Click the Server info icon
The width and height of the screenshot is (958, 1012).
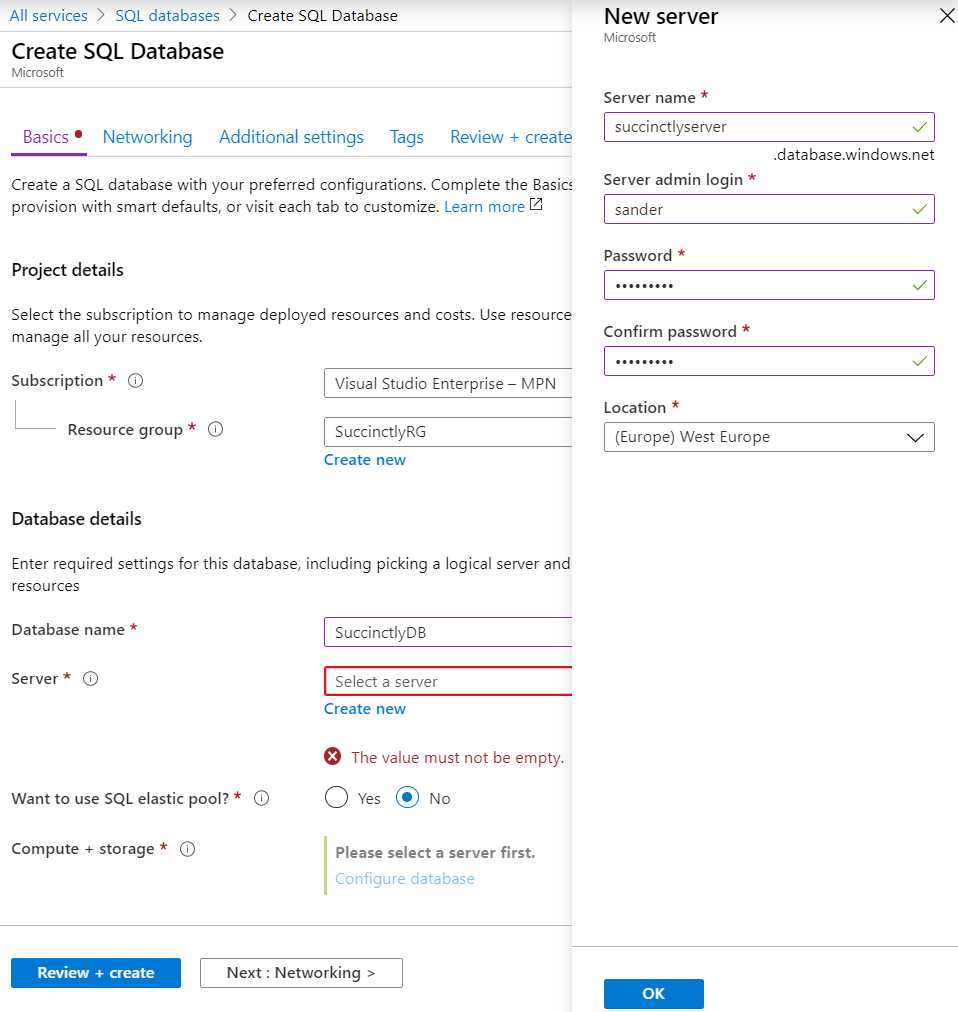coord(90,679)
